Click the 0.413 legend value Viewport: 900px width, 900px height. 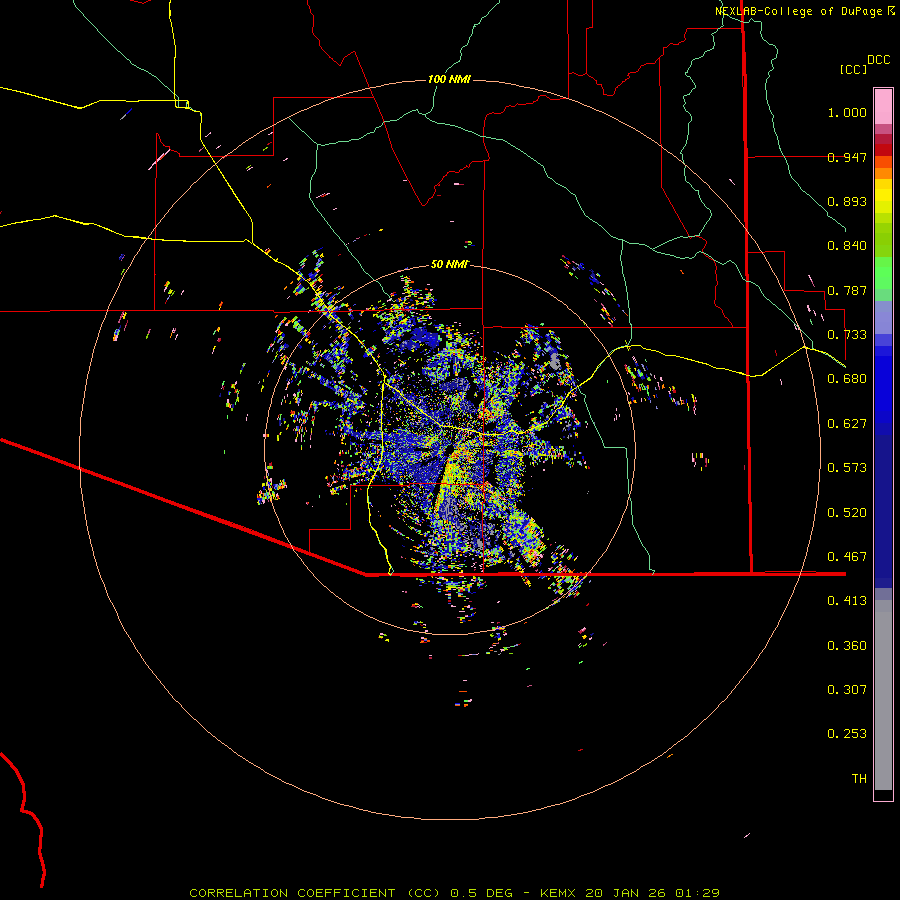[847, 601]
